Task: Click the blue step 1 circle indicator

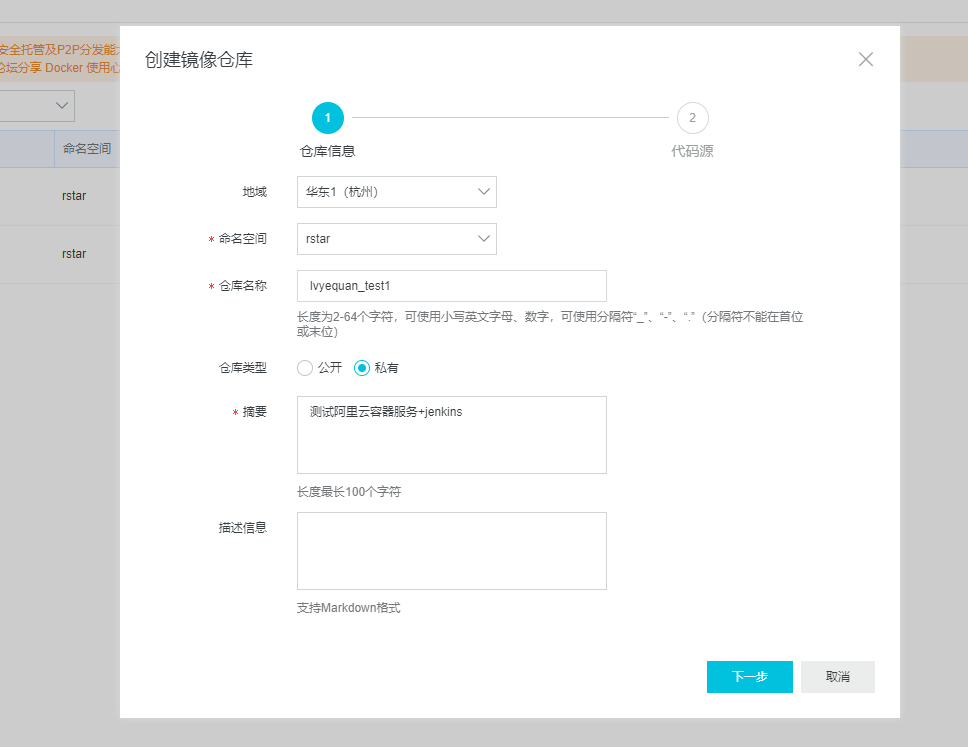Action: [x=327, y=117]
